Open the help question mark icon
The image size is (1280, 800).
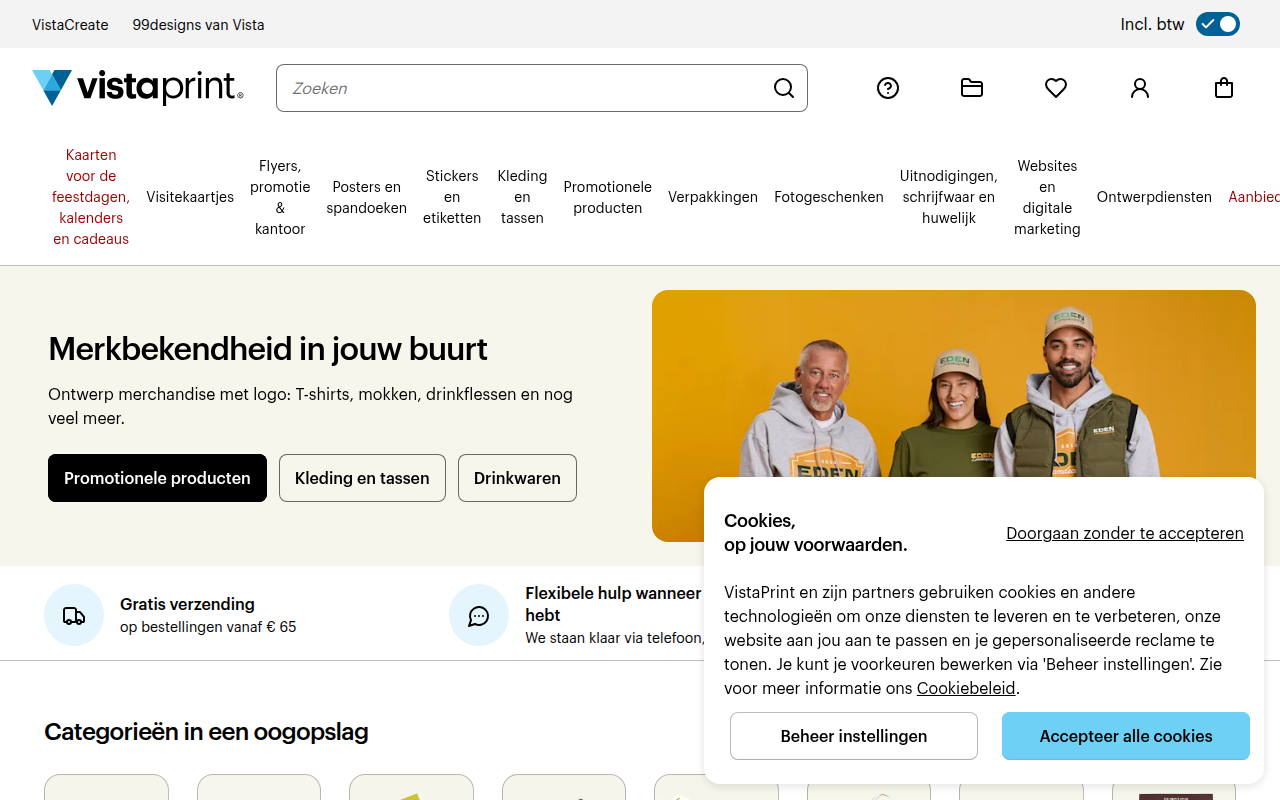(888, 88)
